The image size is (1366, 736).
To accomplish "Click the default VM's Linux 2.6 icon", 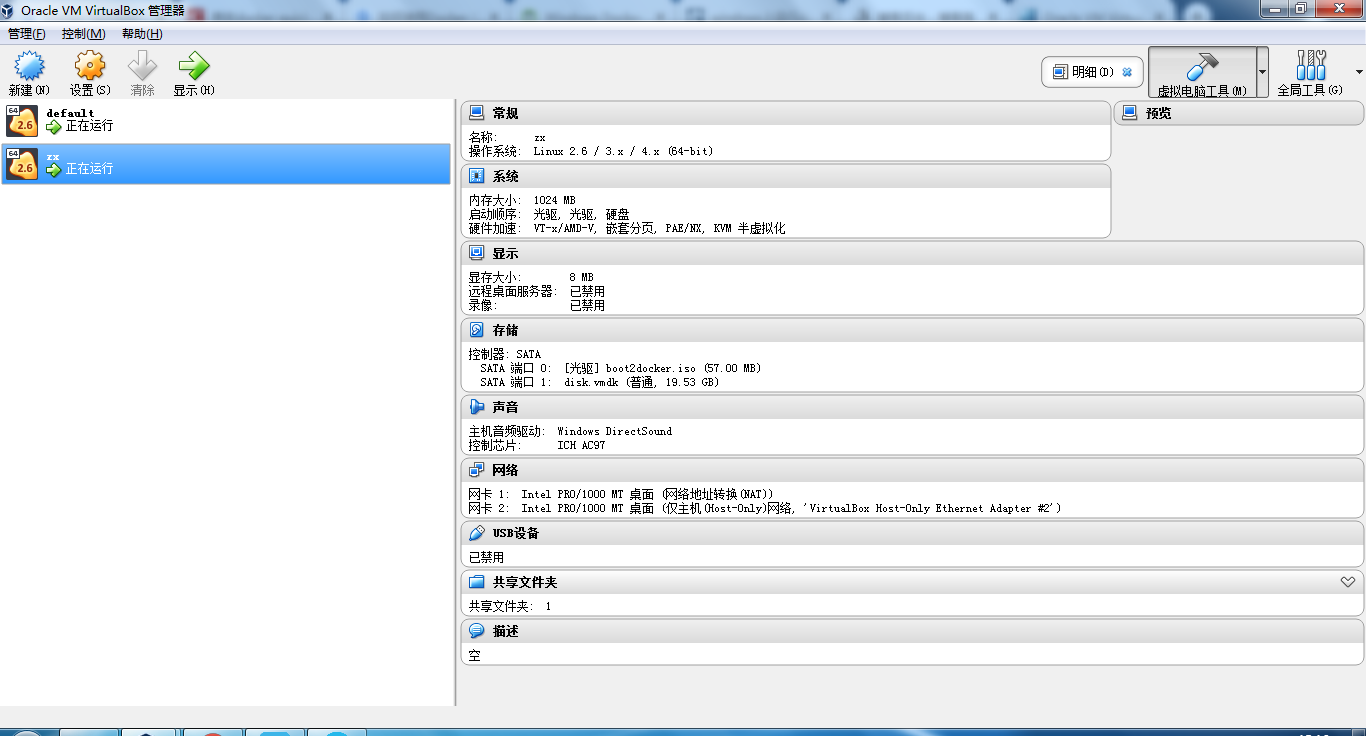I will click(x=22, y=120).
